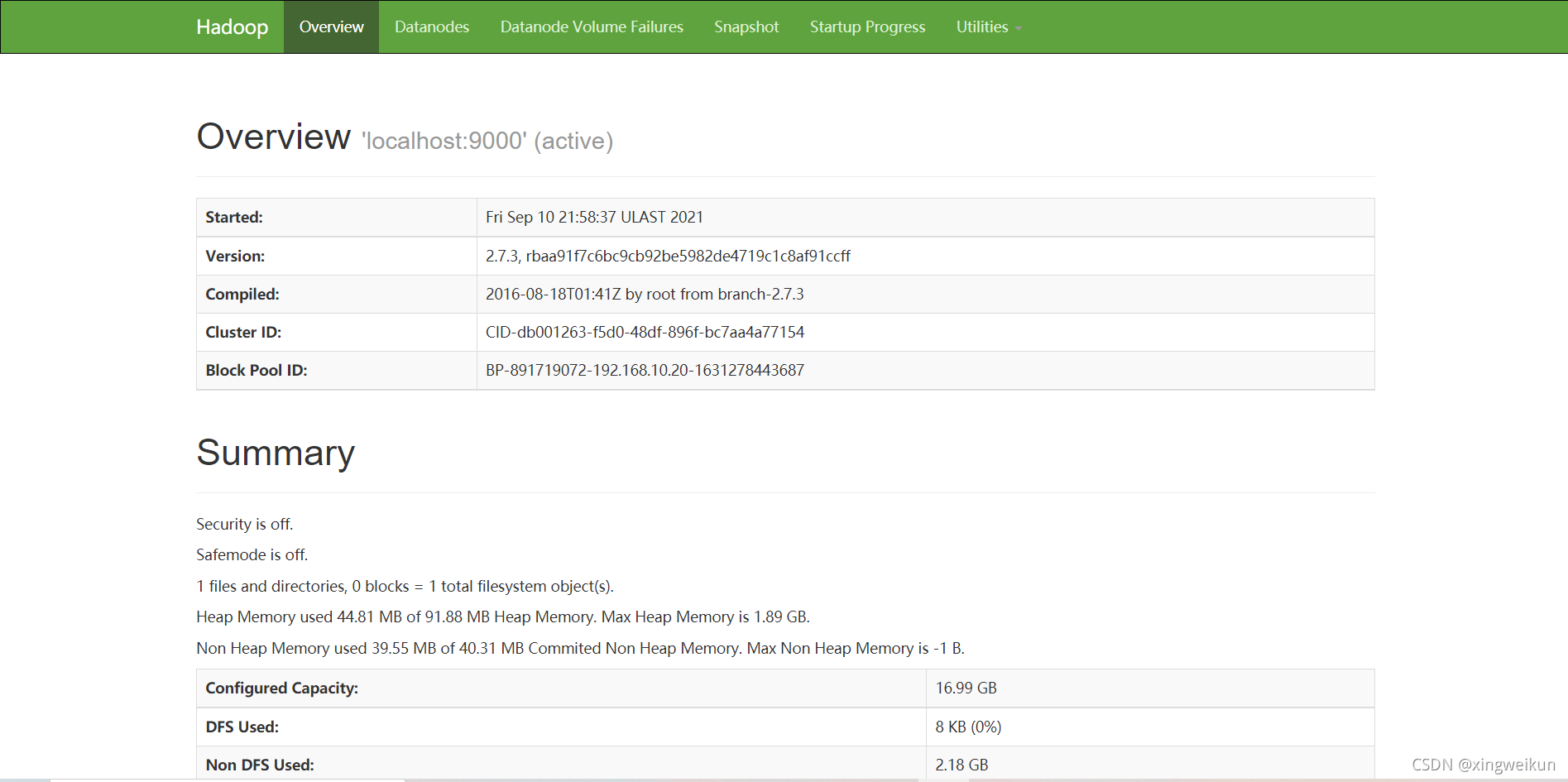Image resolution: width=1568 pixels, height=782 pixels.
Task: Click the 'Security is off.' line
Action: click(x=244, y=524)
